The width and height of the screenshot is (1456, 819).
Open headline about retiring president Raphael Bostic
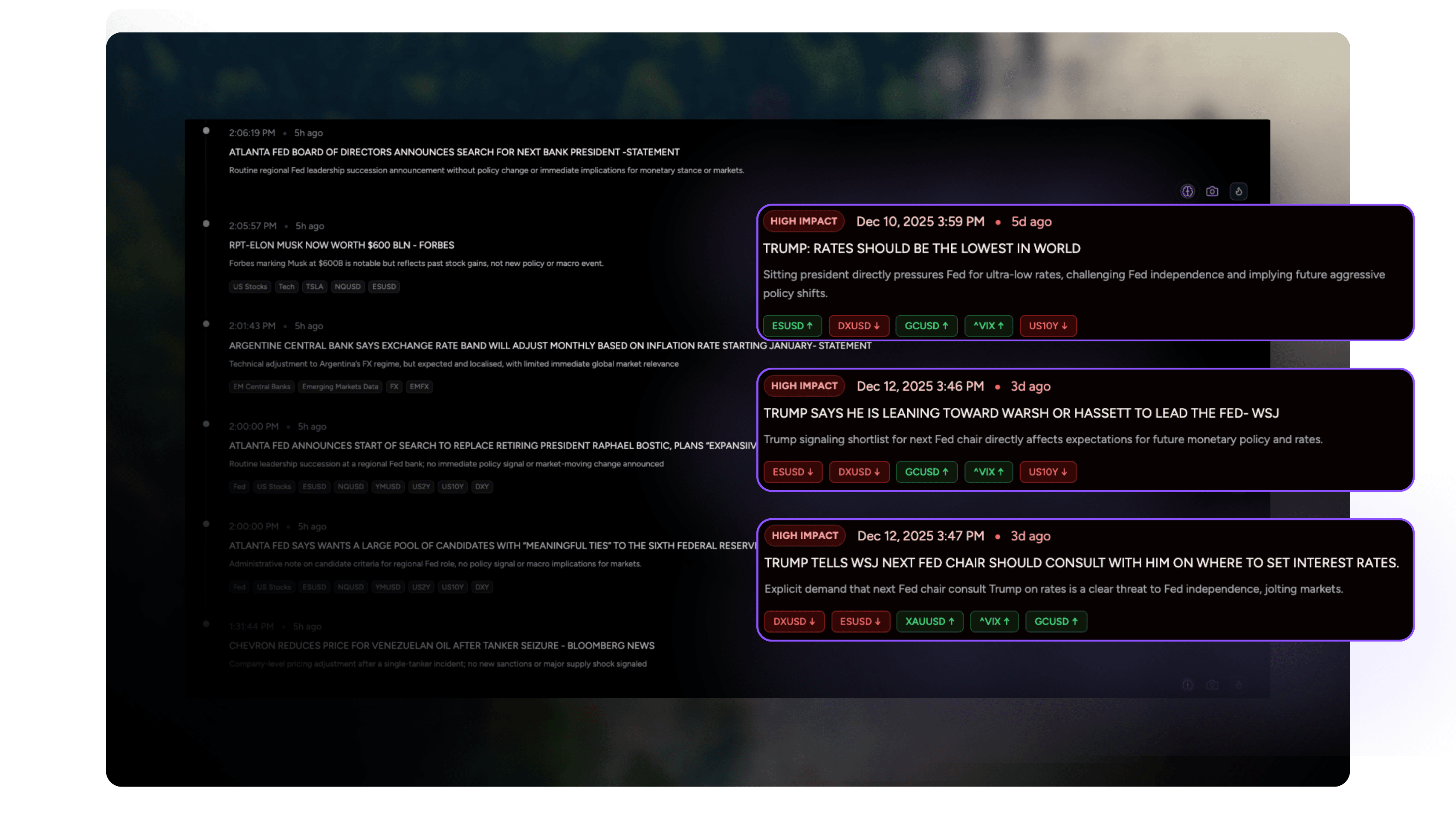click(x=492, y=446)
